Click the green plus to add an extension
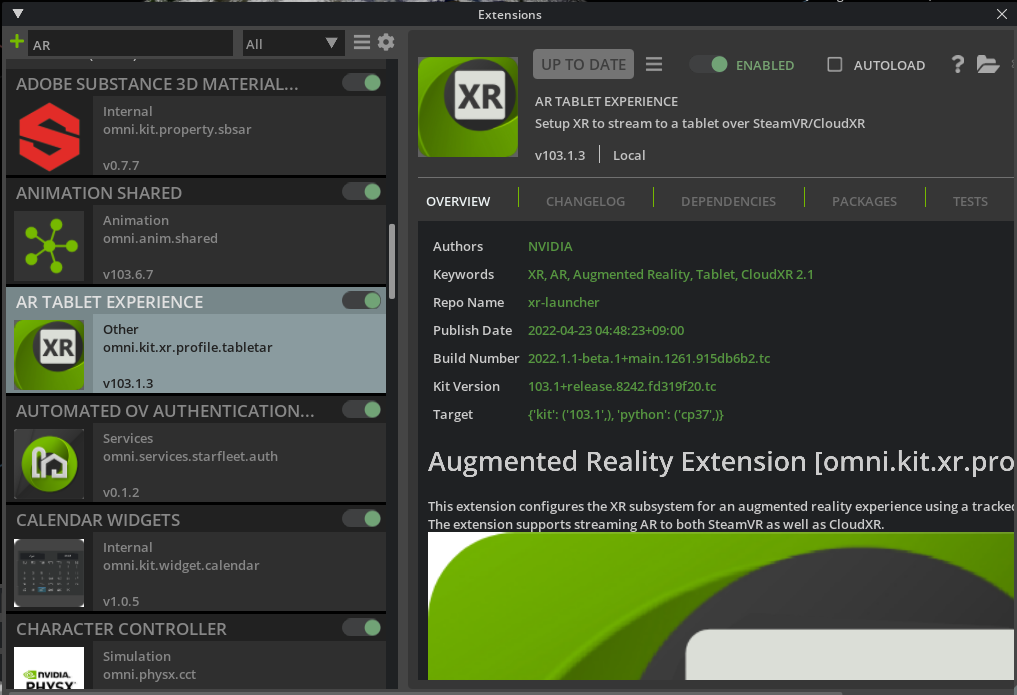 coord(15,41)
